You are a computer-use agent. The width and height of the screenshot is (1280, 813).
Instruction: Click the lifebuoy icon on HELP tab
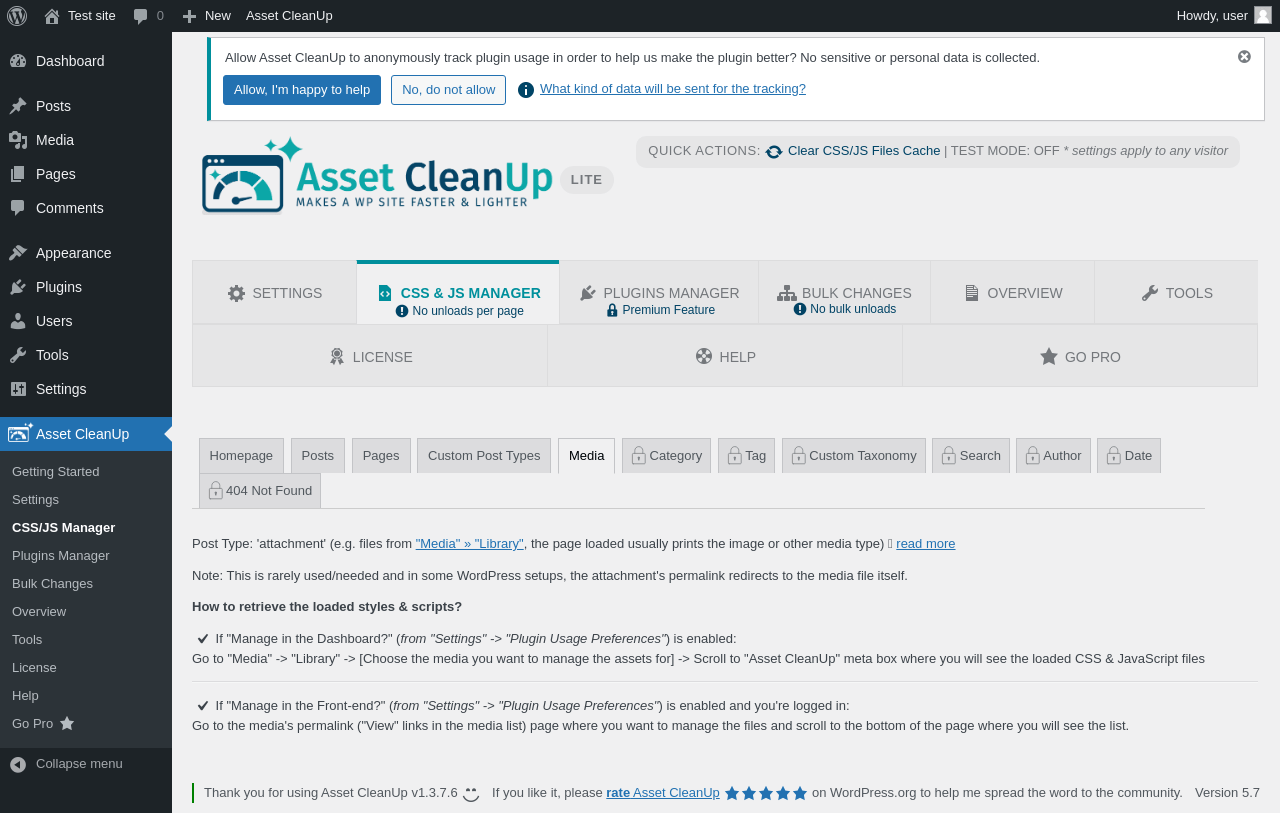tap(704, 356)
